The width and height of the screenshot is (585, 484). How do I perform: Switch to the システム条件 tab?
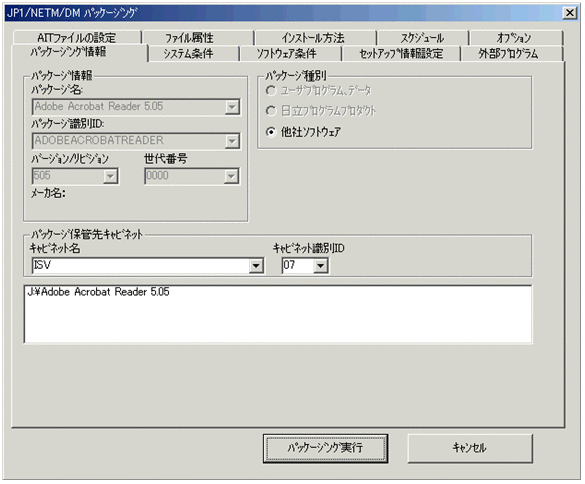[x=193, y=54]
